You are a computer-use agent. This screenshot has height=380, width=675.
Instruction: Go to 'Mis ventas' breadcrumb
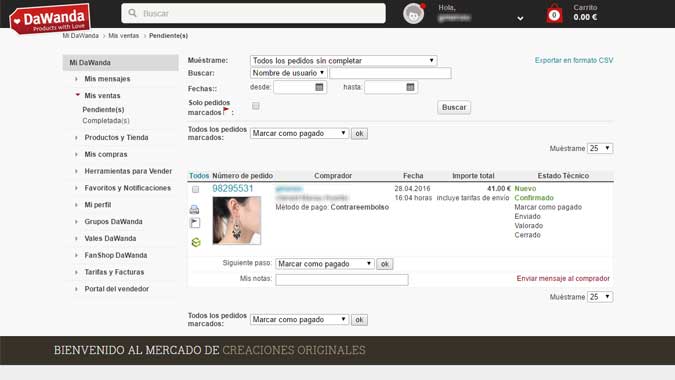pyautogui.click(x=124, y=36)
